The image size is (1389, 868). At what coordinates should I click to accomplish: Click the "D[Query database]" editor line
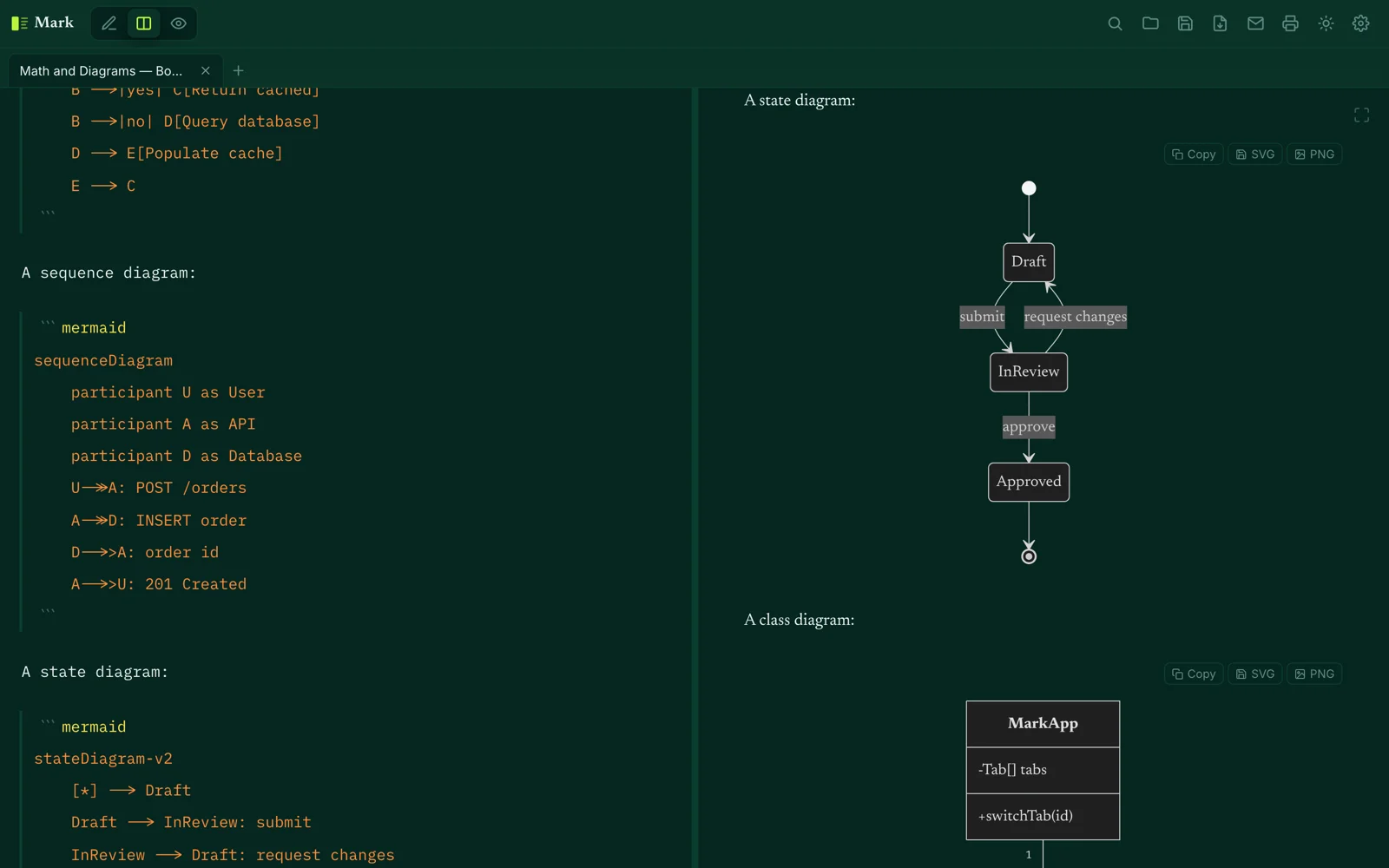(x=195, y=122)
